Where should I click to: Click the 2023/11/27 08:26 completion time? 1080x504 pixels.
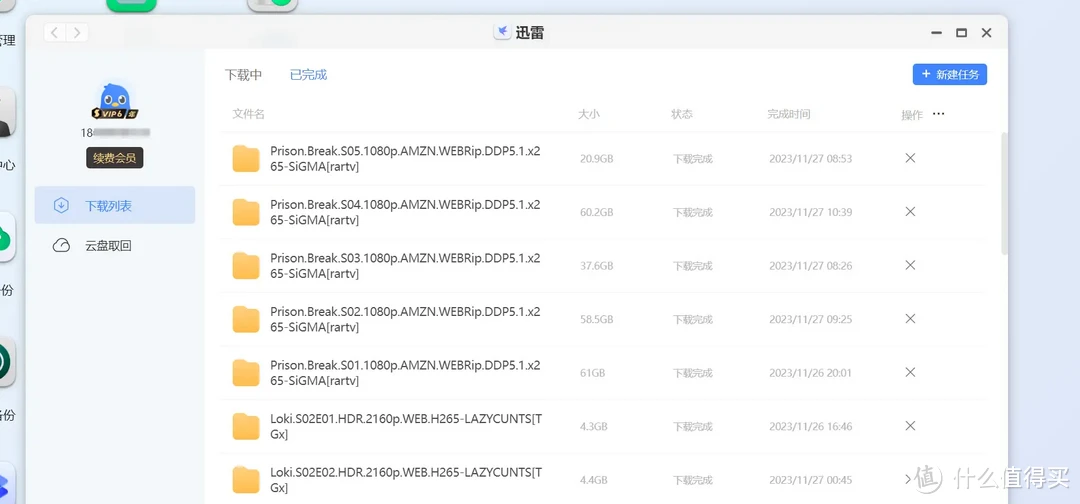pos(811,266)
